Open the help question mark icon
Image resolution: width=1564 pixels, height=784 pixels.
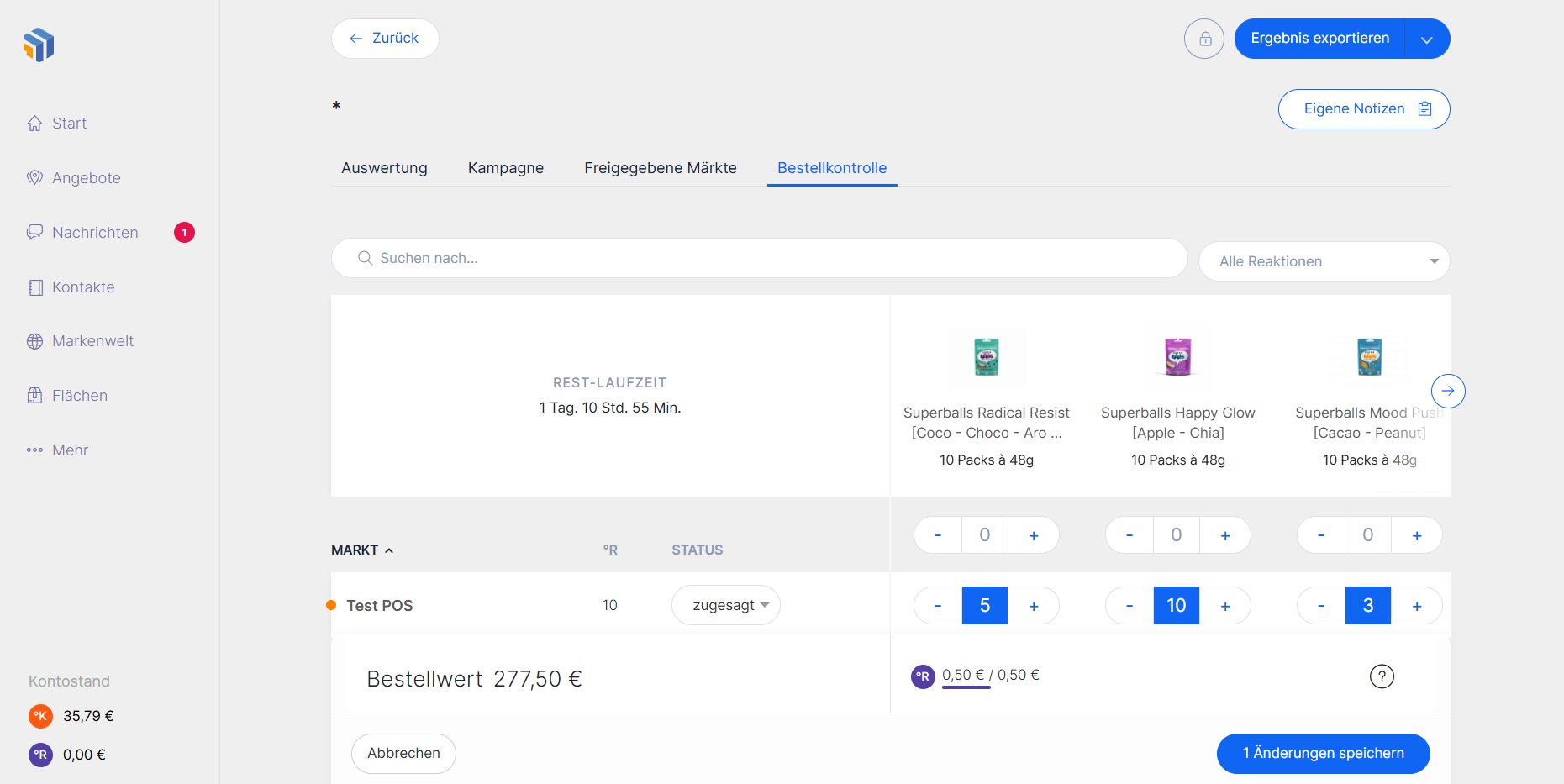point(1382,676)
